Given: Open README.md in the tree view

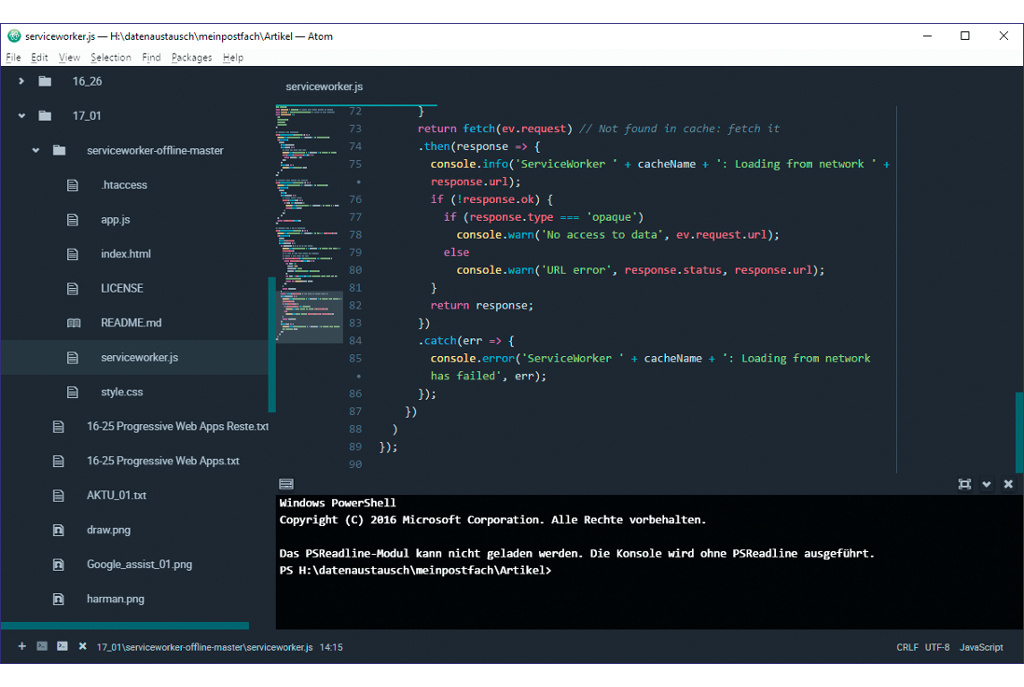Looking at the screenshot, I should 130,323.
